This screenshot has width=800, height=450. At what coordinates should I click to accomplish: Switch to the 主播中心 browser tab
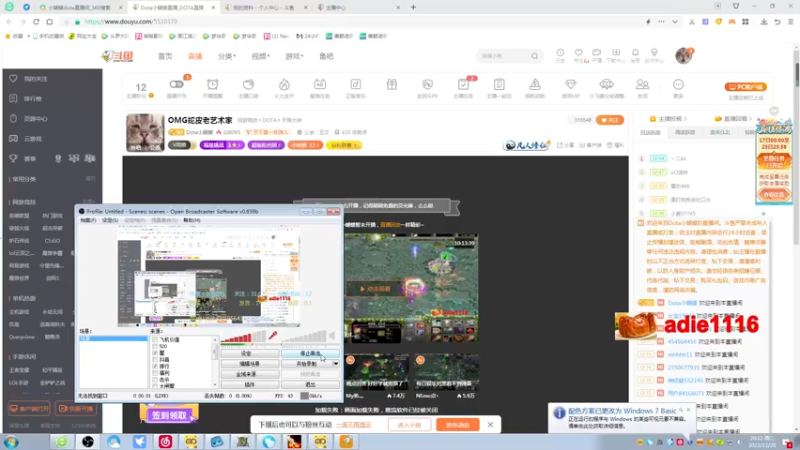357,8
